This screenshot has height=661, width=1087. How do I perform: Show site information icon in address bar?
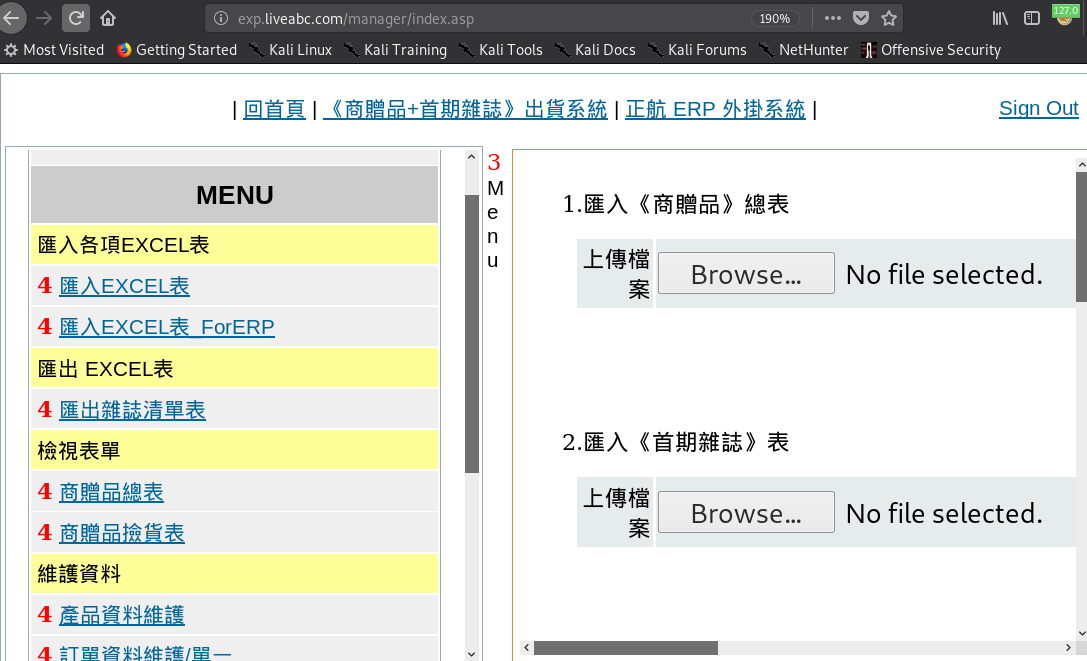coord(220,18)
